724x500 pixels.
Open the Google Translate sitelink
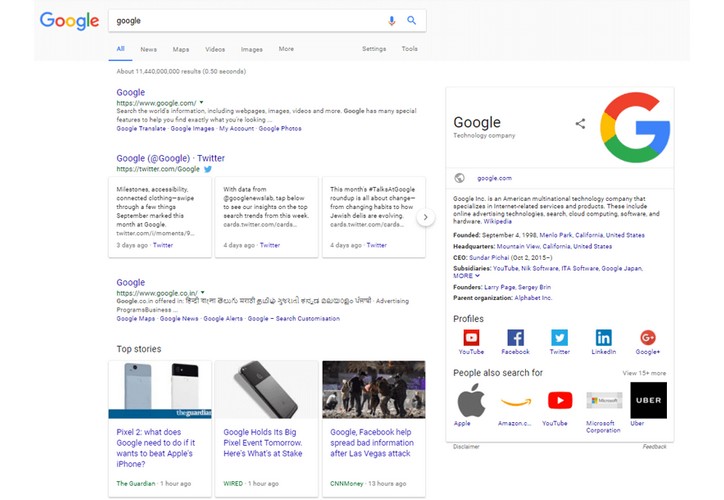141,128
